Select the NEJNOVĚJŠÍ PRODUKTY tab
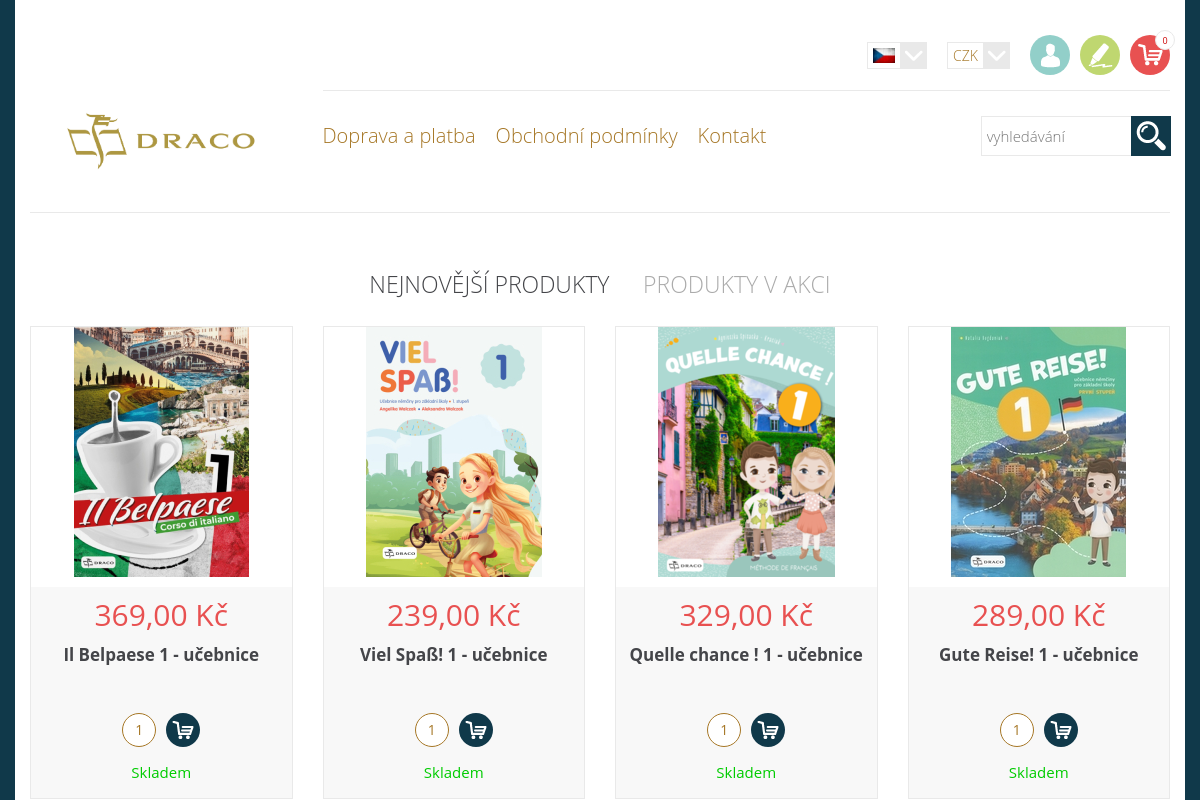Screen dimensions: 1200x800 click(489, 284)
